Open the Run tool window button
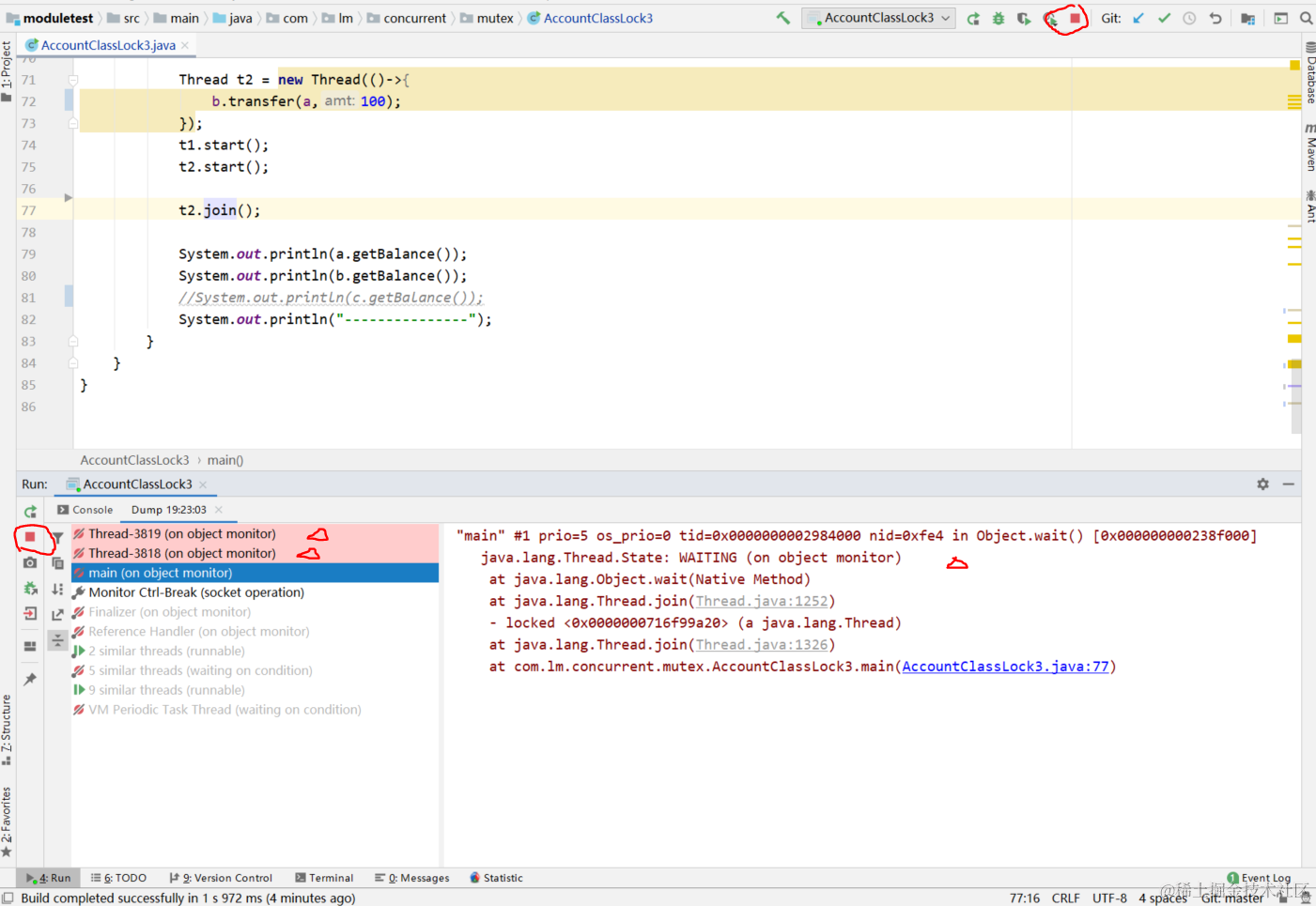Viewport: 1316px width, 906px height. click(x=48, y=878)
